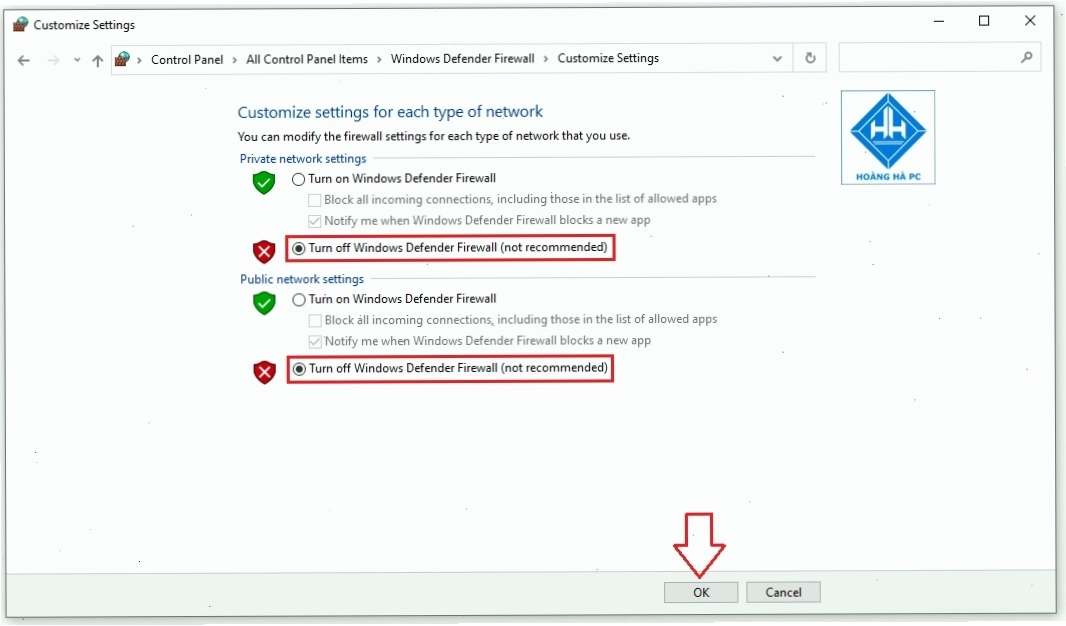This screenshot has width=1066, height=626.
Task: Discard changes with Cancel button
Action: 783,592
